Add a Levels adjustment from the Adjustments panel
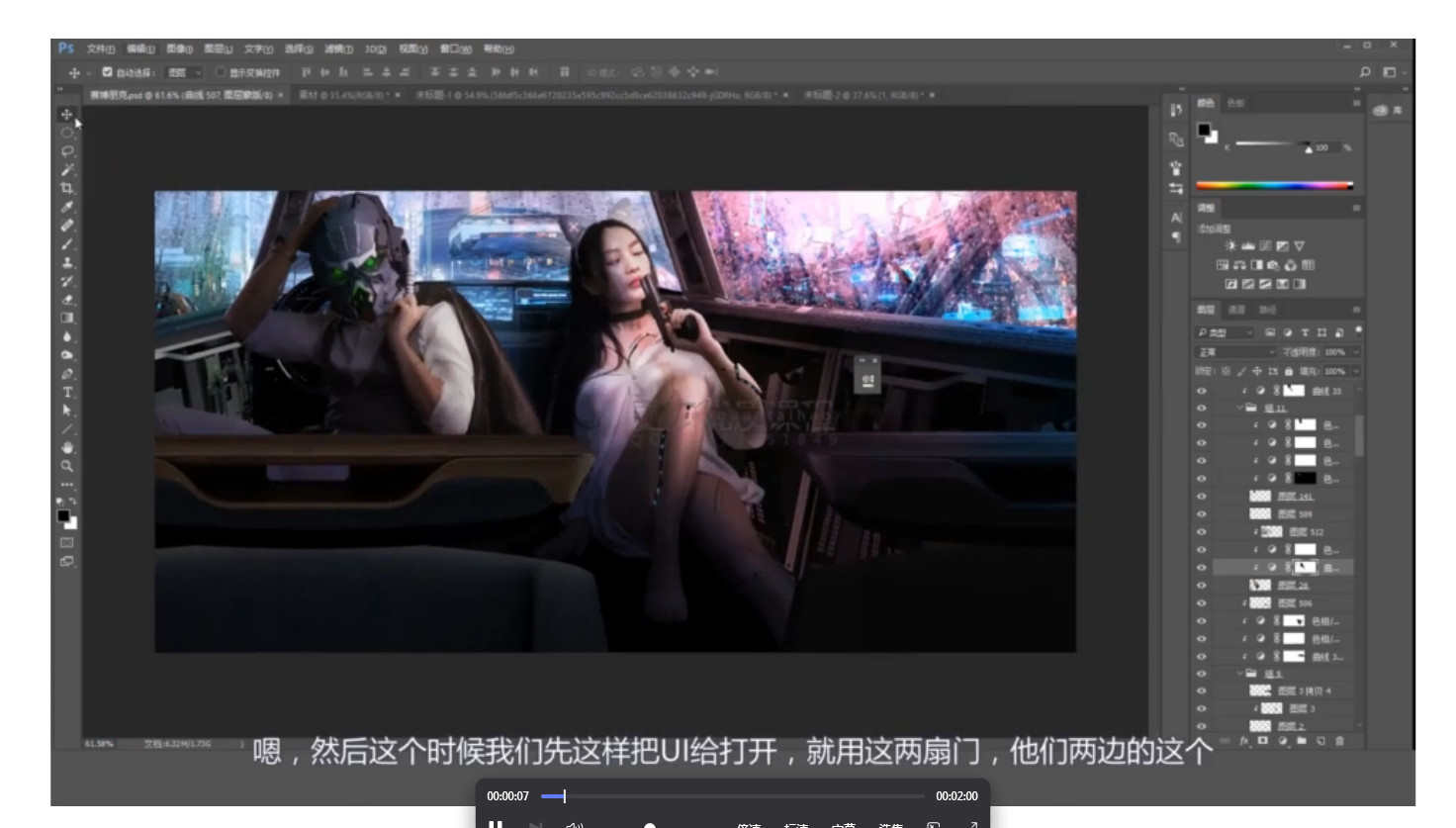1456x828 pixels. click(x=1248, y=246)
